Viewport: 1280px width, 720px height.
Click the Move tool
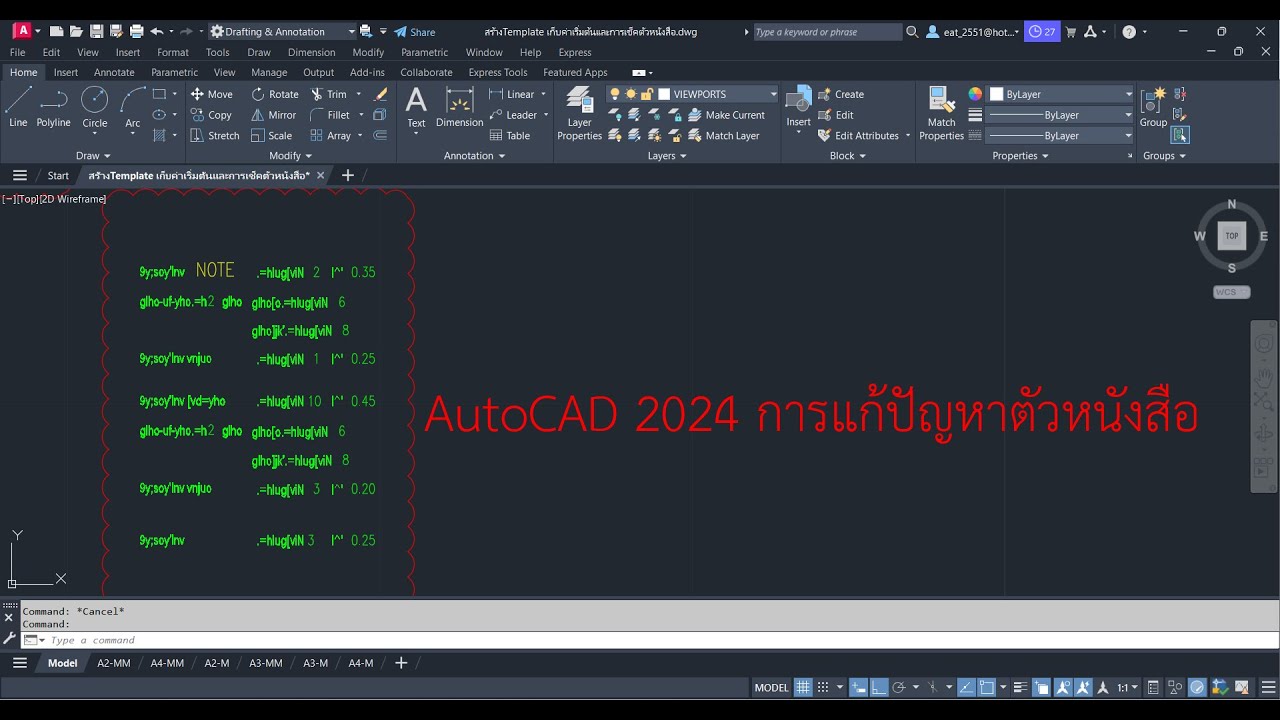coord(211,94)
